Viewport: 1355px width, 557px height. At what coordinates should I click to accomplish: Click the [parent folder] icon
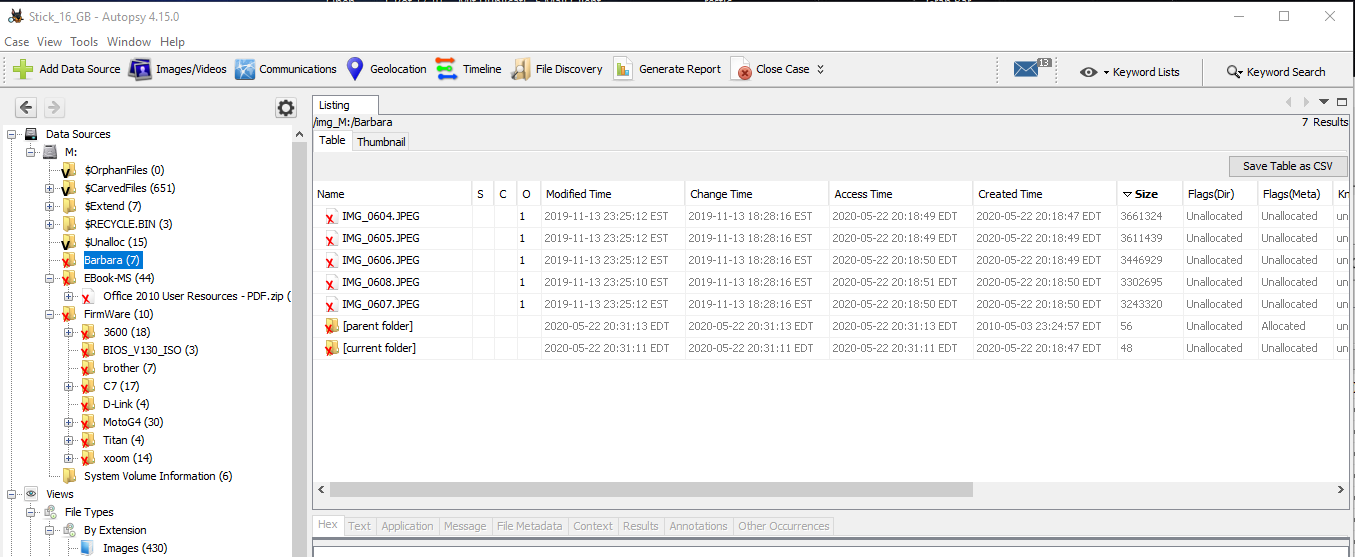click(331, 326)
